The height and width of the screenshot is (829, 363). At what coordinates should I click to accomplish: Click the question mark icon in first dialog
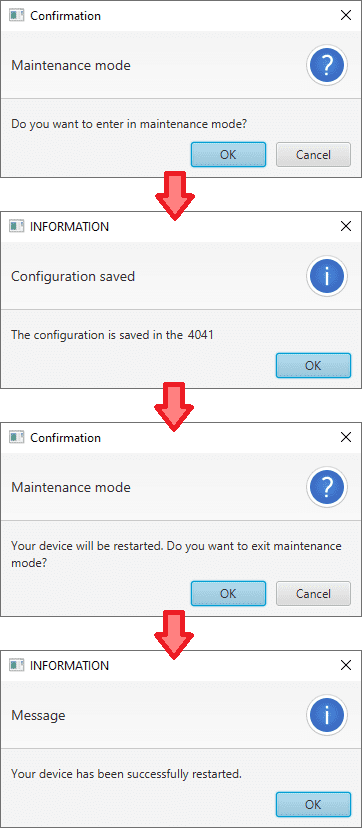point(327,65)
